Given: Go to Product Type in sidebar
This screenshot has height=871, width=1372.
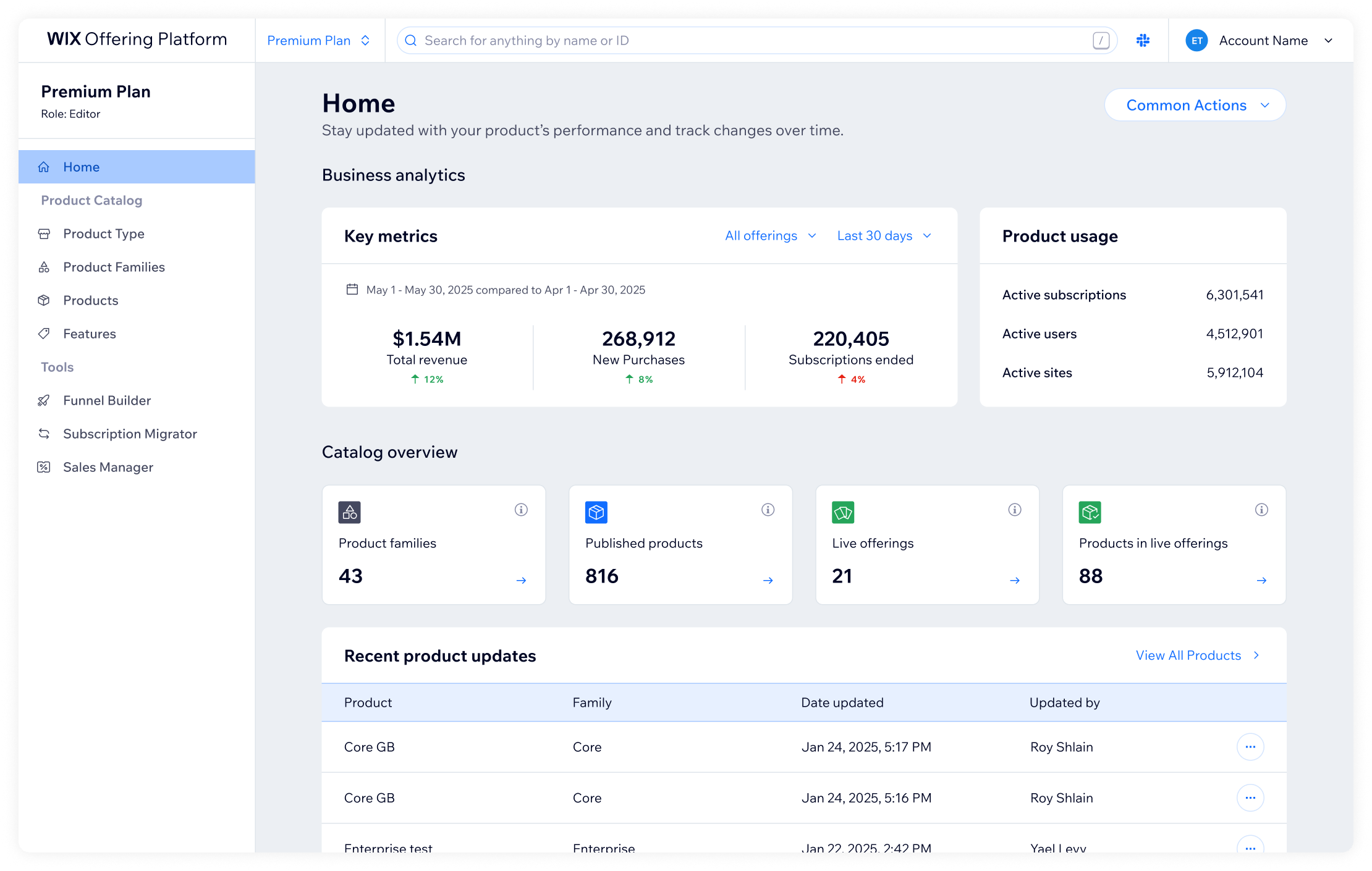Looking at the screenshot, I should (137, 234).
